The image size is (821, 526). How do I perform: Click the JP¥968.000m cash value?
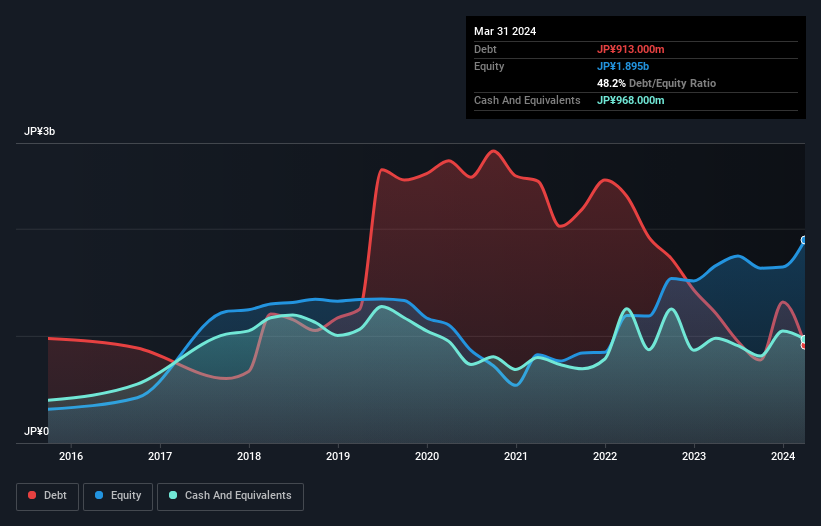pyautogui.click(x=630, y=100)
